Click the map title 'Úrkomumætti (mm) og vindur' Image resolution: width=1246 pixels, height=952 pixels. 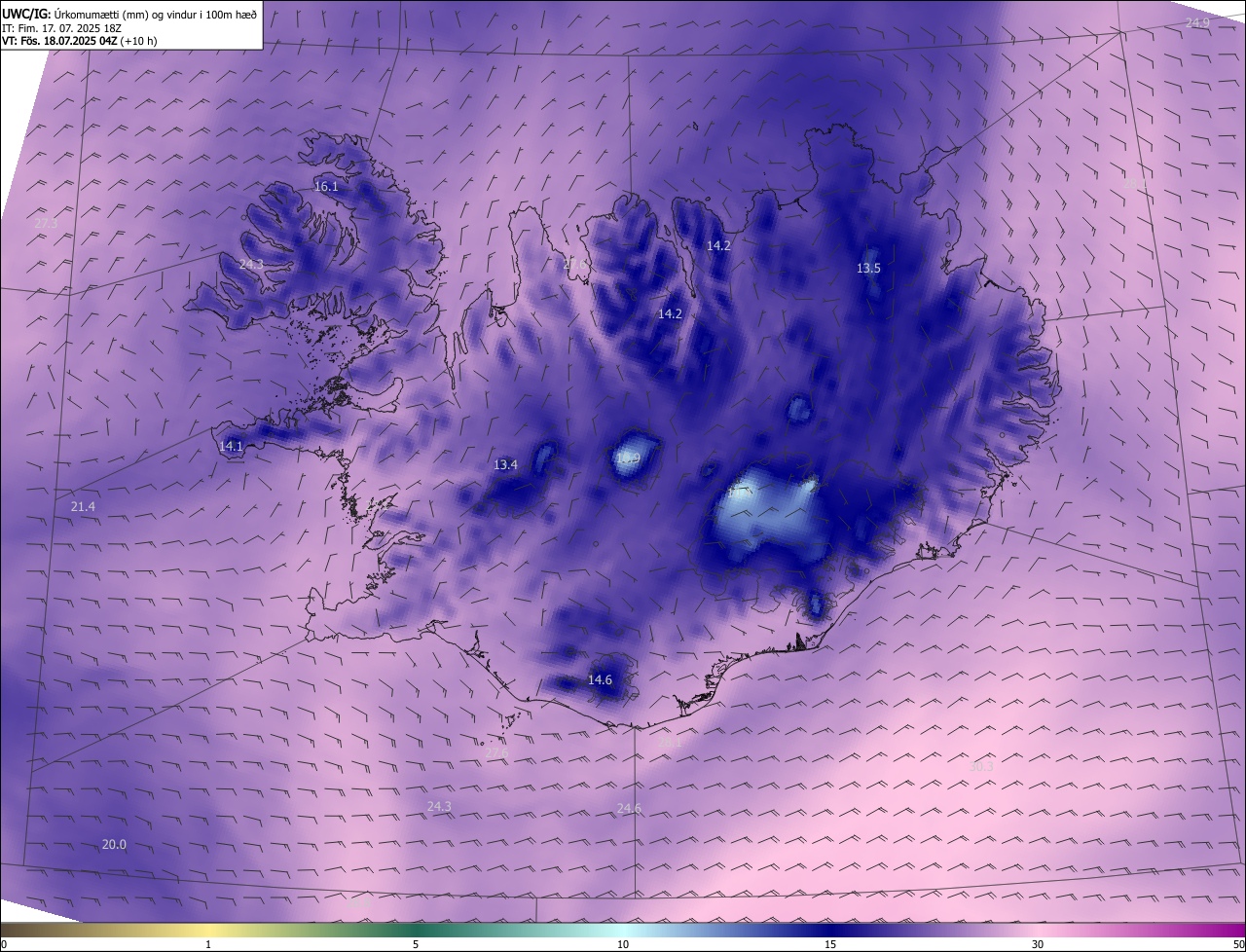(x=156, y=14)
